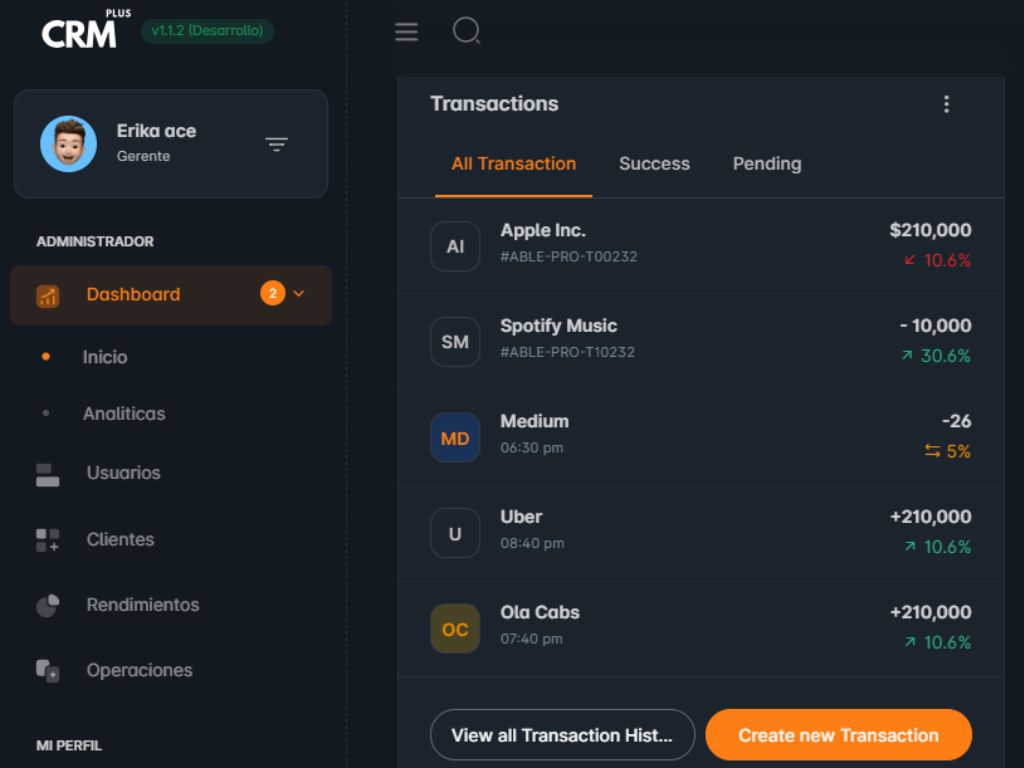
Task: Click the CRM Plus logo
Action: [86, 29]
